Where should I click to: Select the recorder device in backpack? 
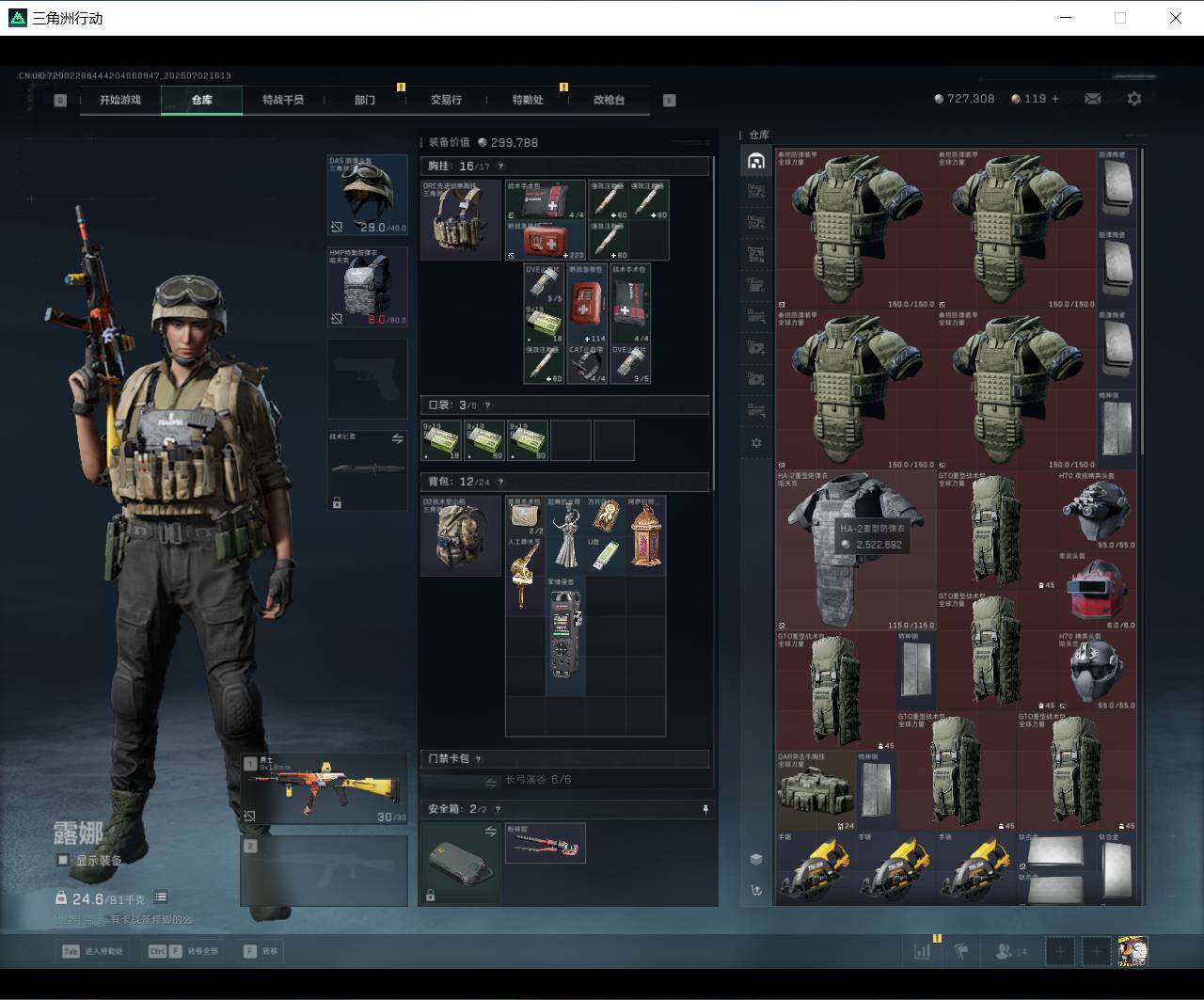[x=565, y=636]
